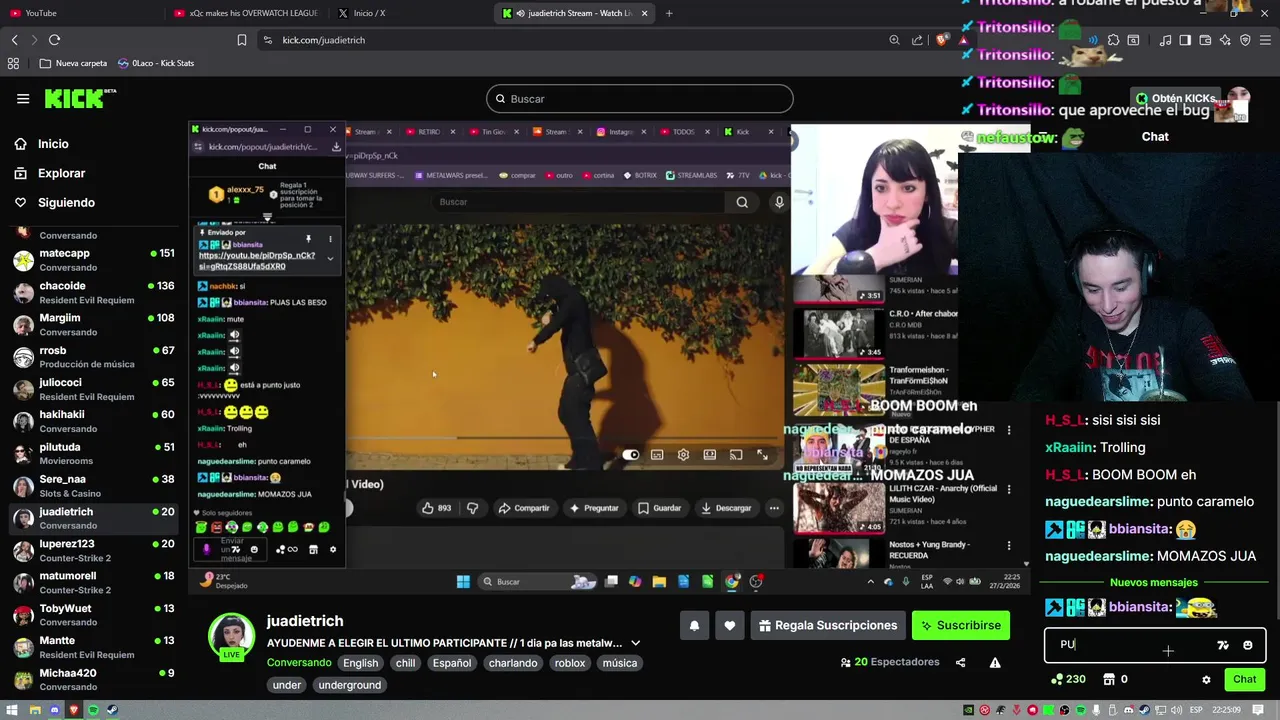Open a new browser tab

click(669, 13)
